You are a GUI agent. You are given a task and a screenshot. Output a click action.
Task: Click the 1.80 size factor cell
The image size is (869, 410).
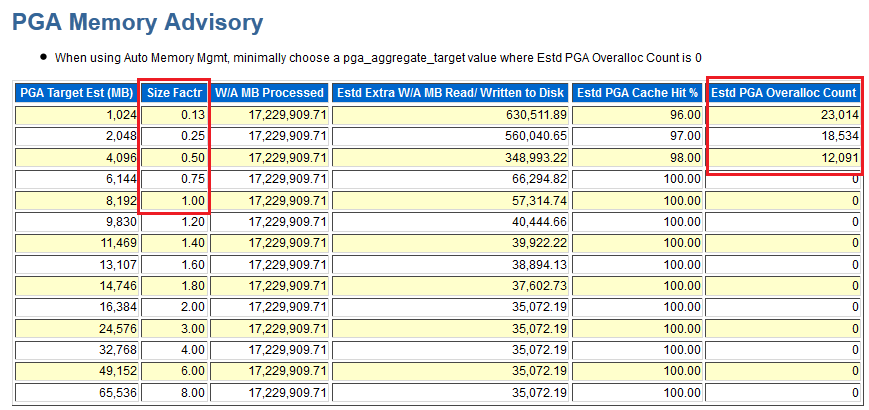(x=175, y=286)
